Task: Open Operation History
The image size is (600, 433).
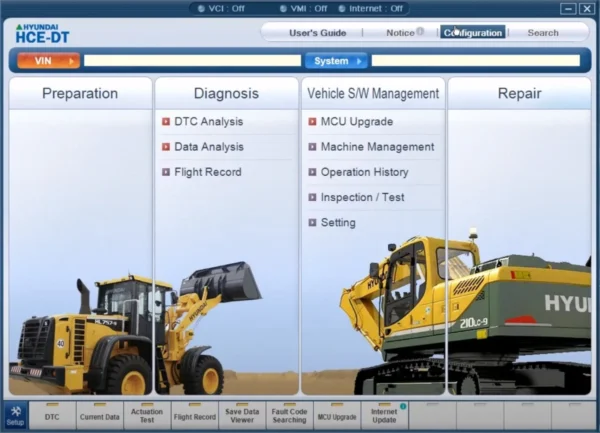Action: click(365, 172)
